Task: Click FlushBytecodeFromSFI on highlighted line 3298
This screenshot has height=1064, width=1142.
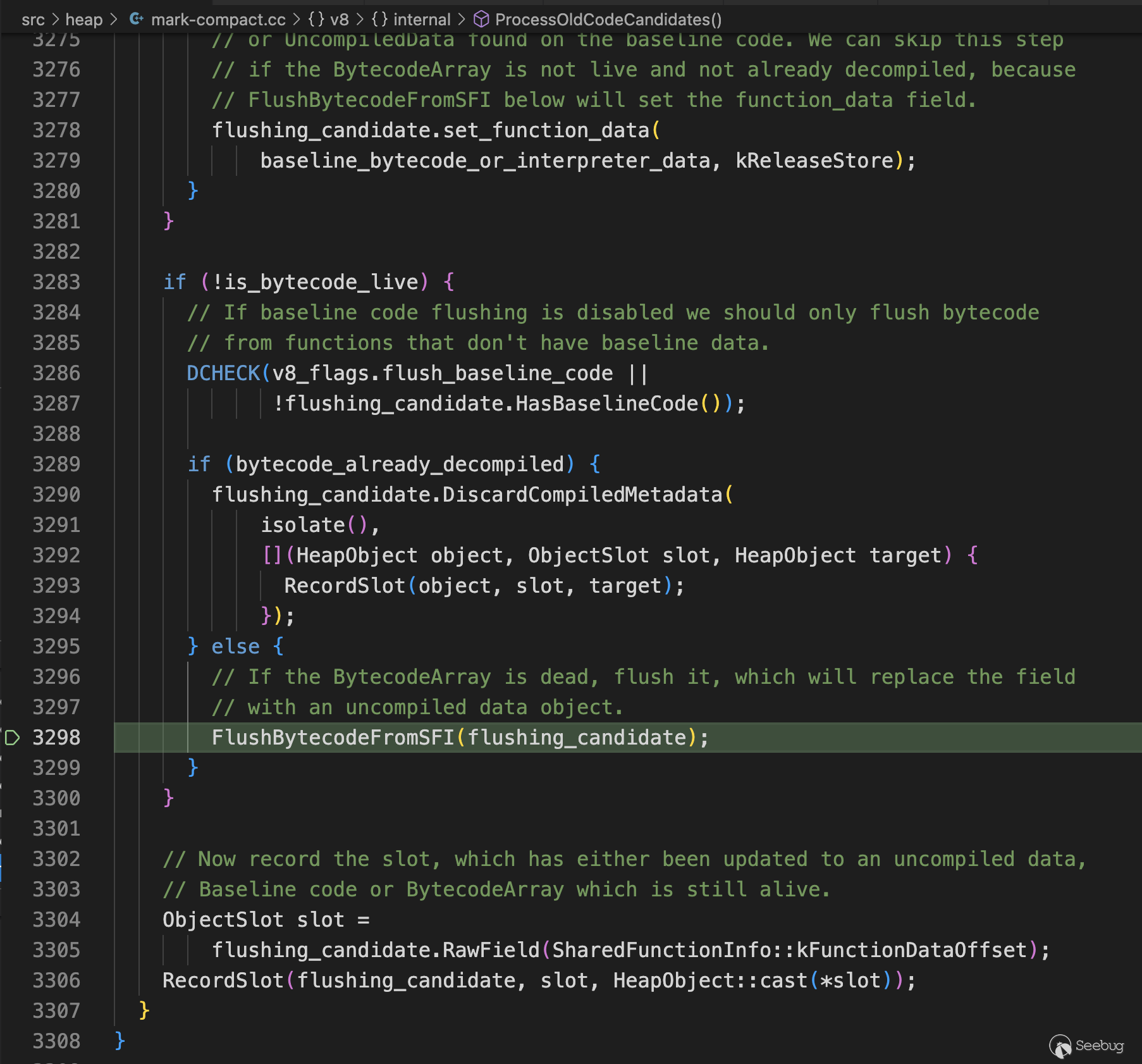Action: tap(333, 738)
